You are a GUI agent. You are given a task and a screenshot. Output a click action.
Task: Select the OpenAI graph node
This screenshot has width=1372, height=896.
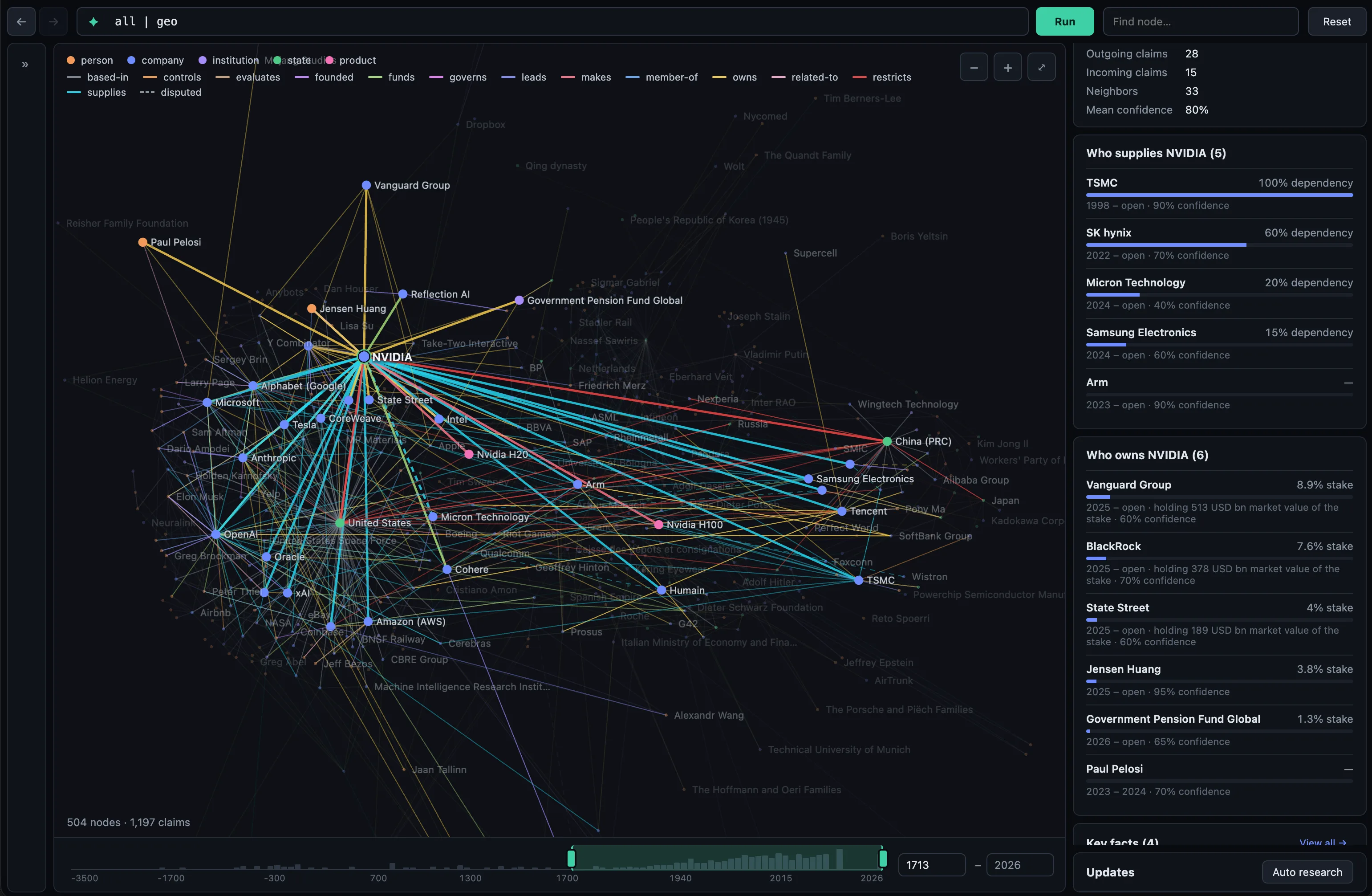click(x=215, y=534)
